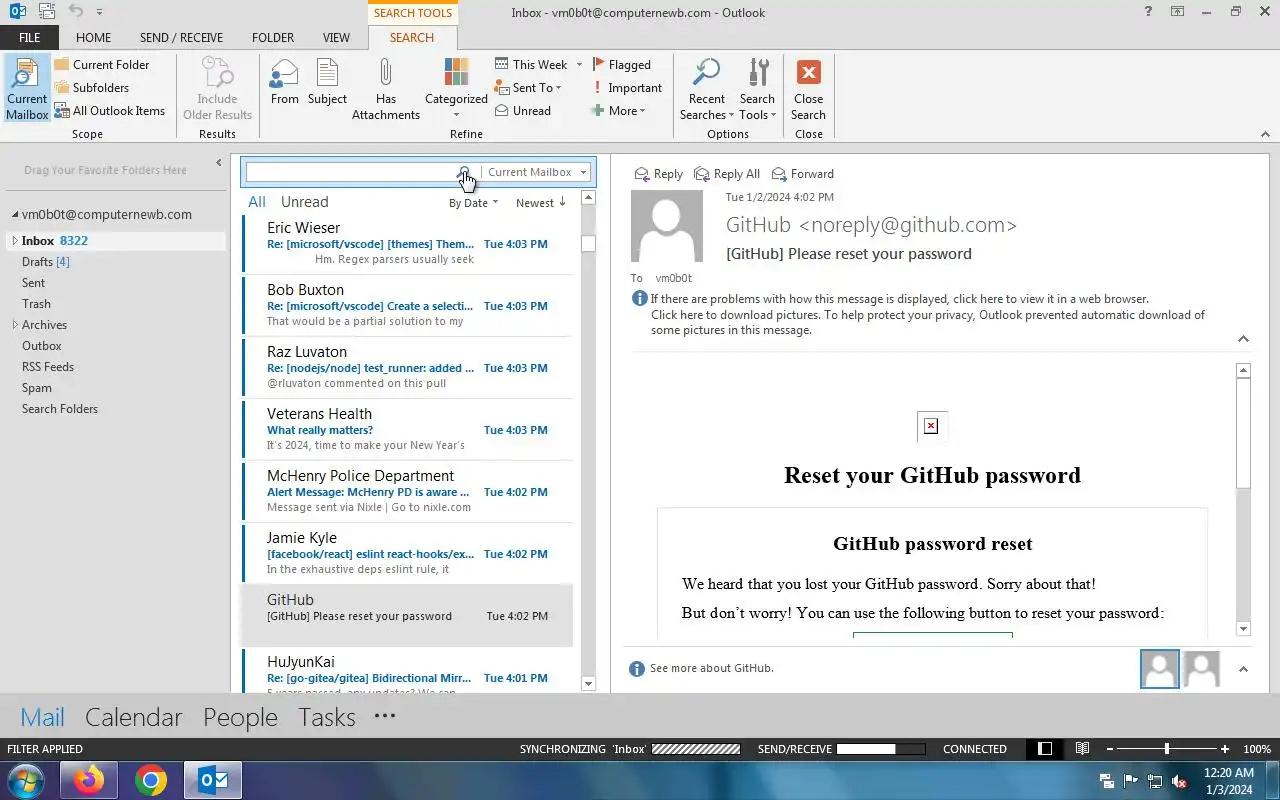Open Search Tools menu
Viewport: 1280px width, 800px height.
pyautogui.click(x=758, y=89)
